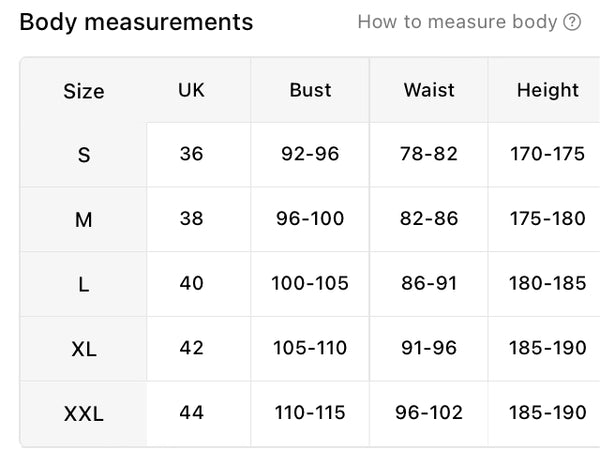This screenshot has width=600, height=449.
Task: Click the Body measurements heading
Action: coord(136,22)
